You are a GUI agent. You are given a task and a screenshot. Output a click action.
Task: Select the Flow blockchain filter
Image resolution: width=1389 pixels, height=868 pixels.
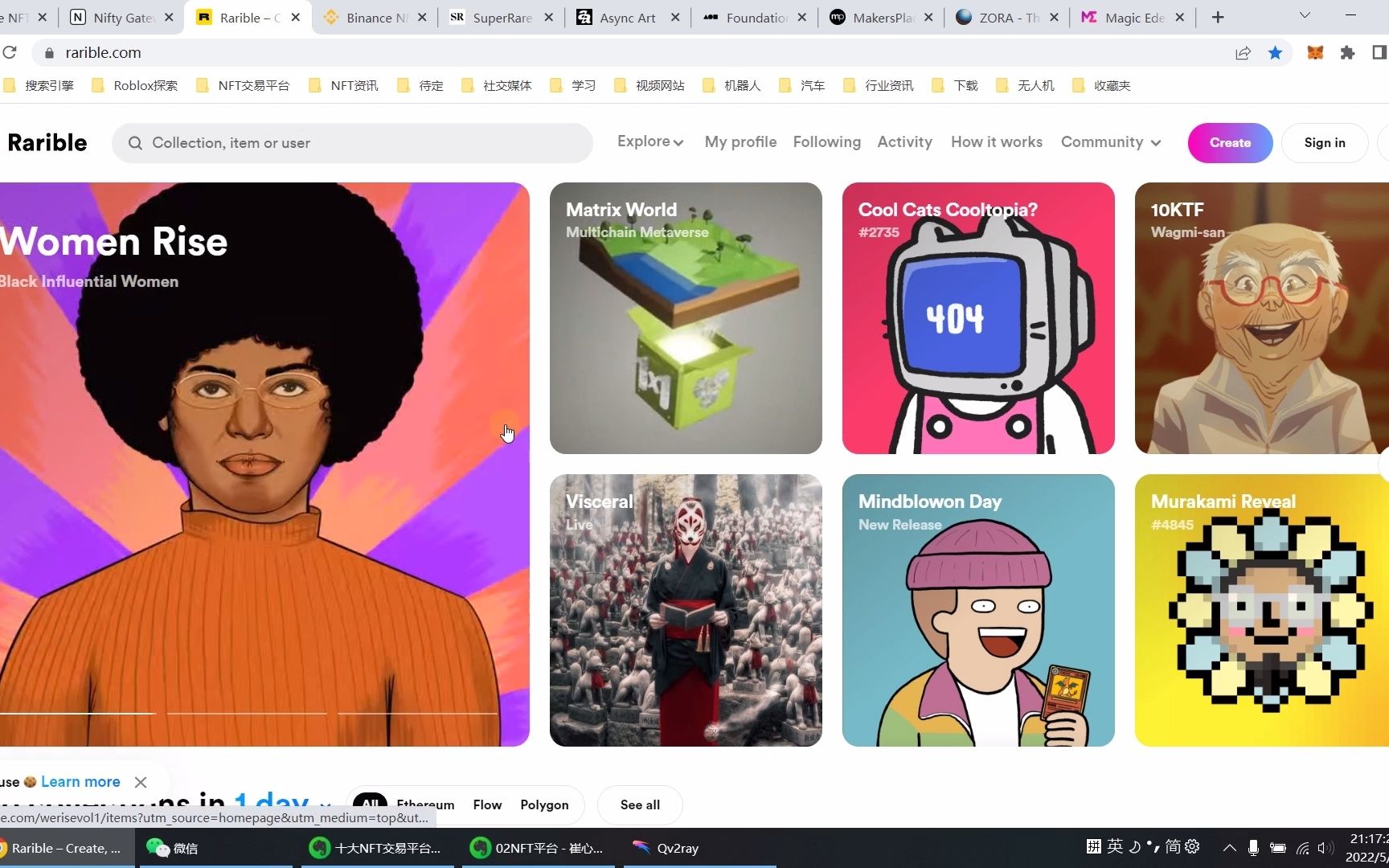[487, 805]
